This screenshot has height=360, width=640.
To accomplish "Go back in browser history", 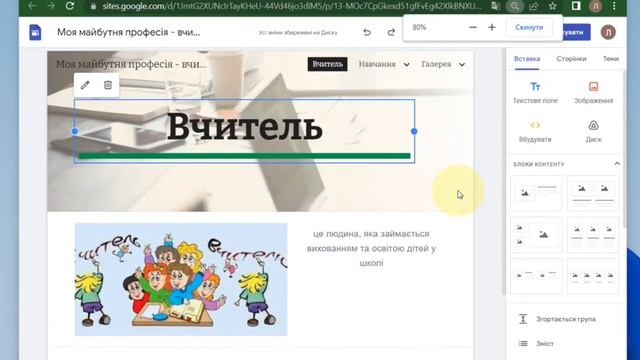I will (32, 6).
